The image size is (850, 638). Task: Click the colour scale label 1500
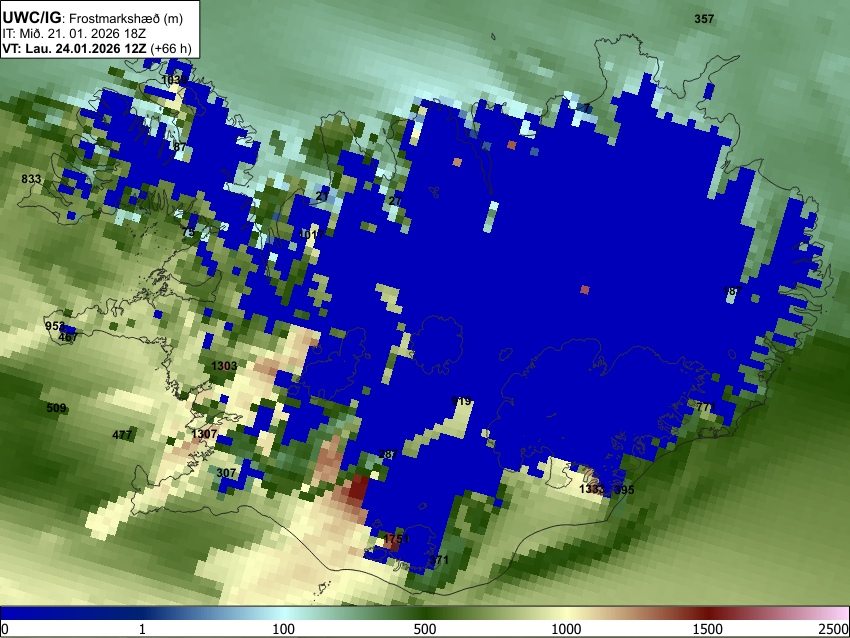pyautogui.click(x=708, y=629)
